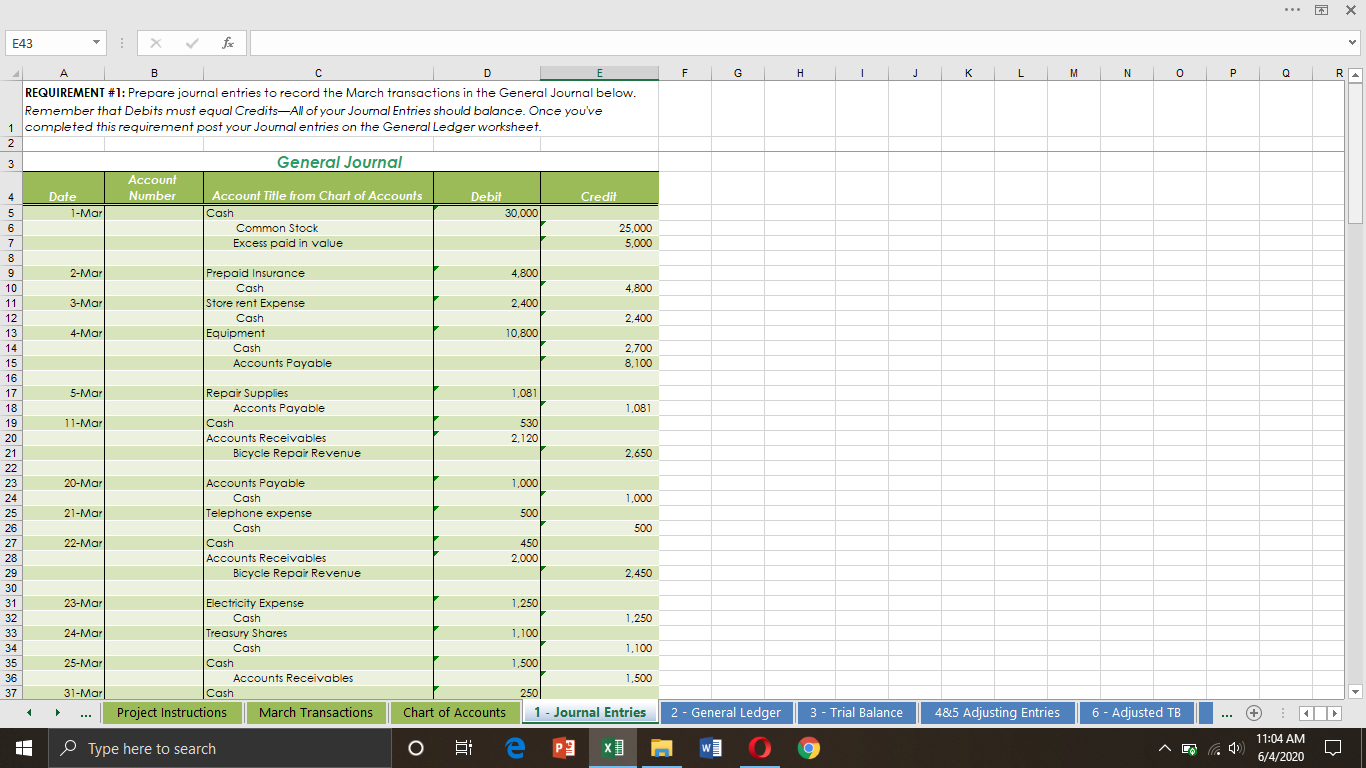Click the Insert Function (fx) icon
Viewport: 1366px width, 768px height.
tap(227, 43)
